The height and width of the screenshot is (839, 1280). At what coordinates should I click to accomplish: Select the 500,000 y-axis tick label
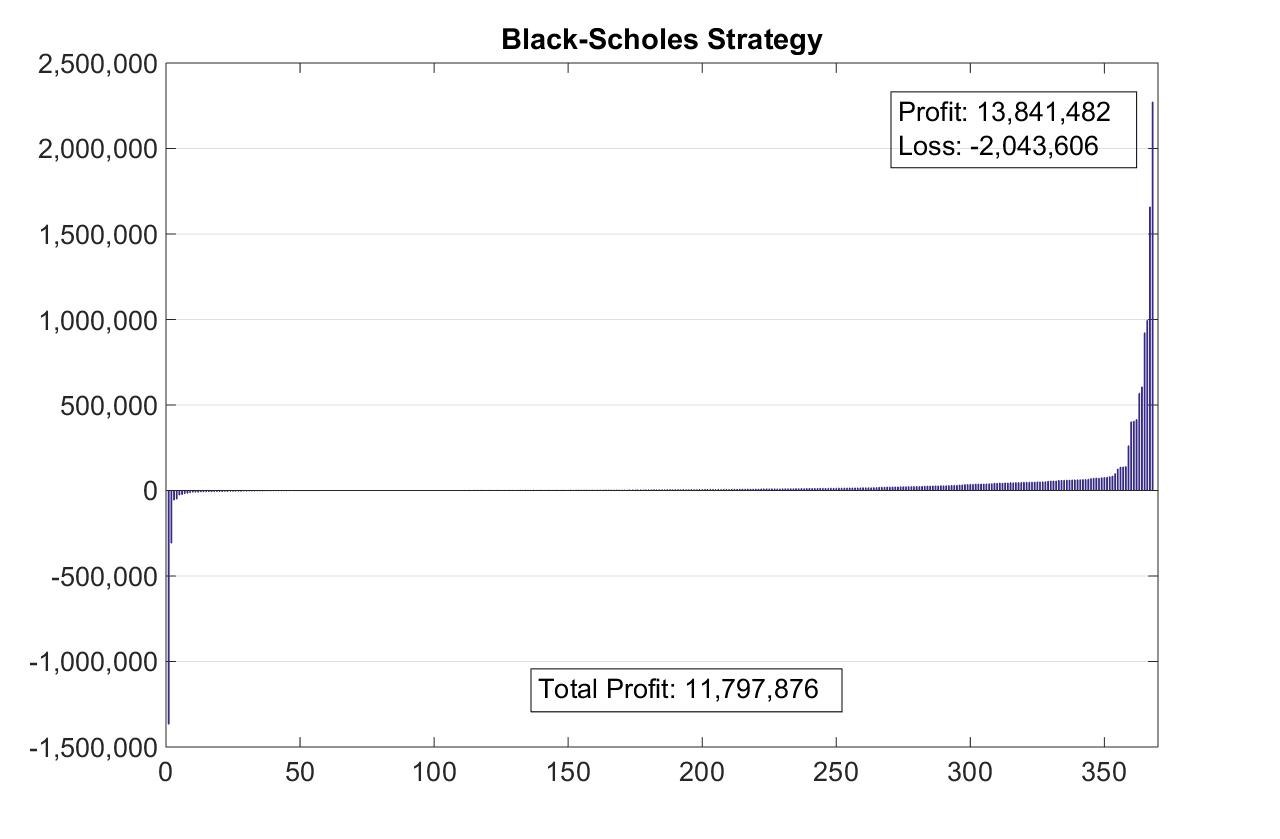click(109, 406)
